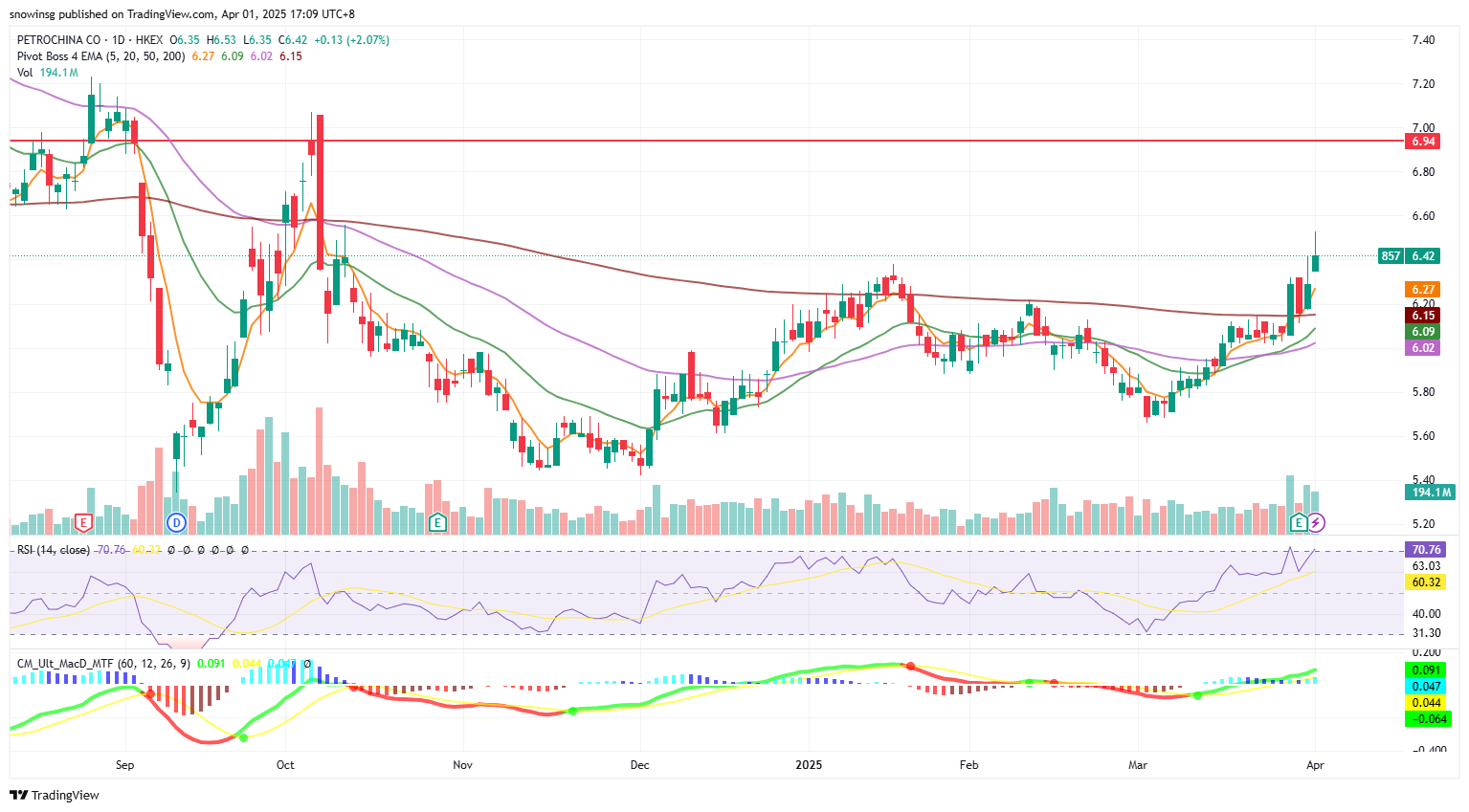1469x812 pixels.
Task: Click the close value C6.42 in legend
Action: coord(293,40)
